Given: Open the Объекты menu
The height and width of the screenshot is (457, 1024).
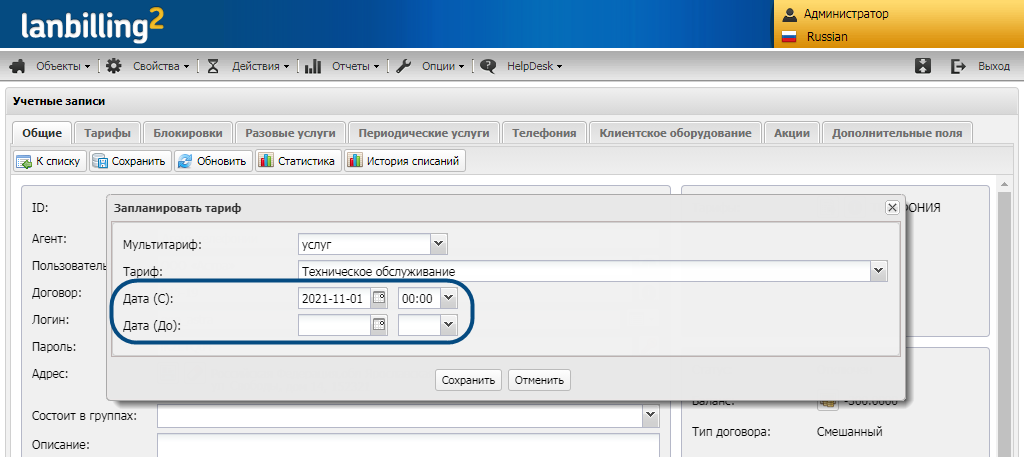Looking at the screenshot, I should (63, 66).
